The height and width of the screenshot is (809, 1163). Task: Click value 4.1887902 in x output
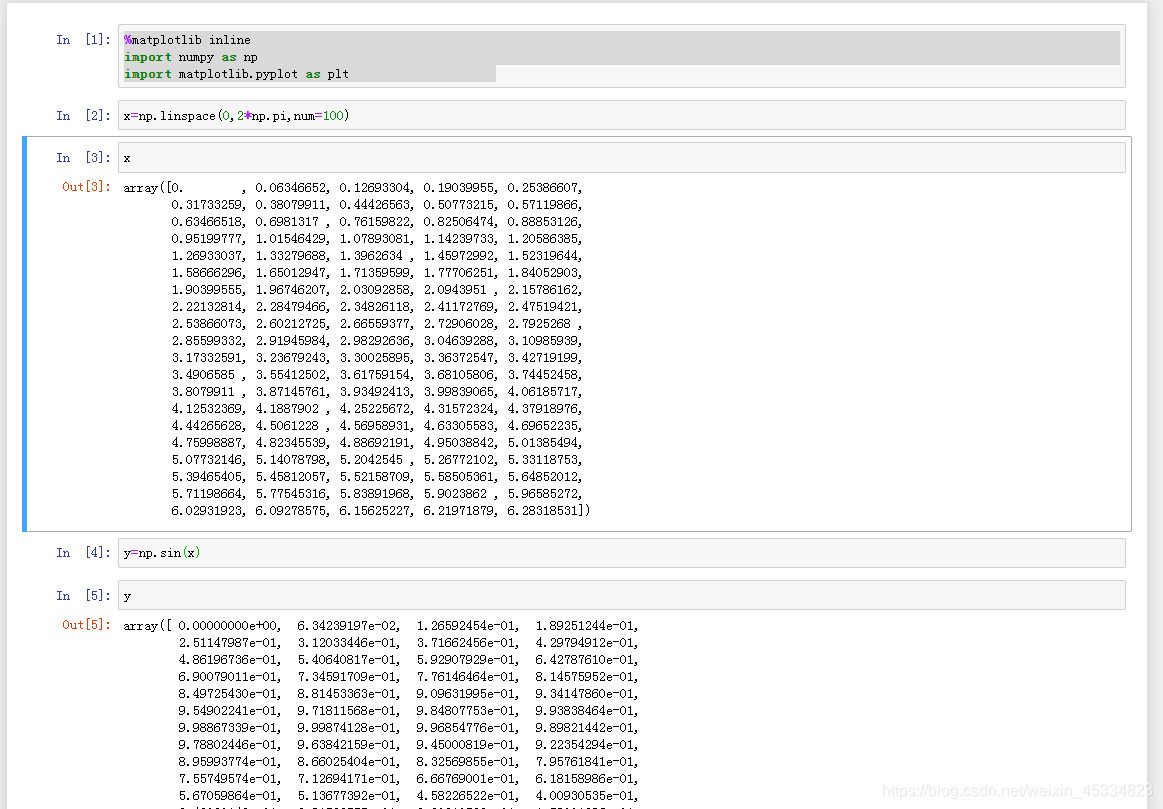(x=287, y=409)
